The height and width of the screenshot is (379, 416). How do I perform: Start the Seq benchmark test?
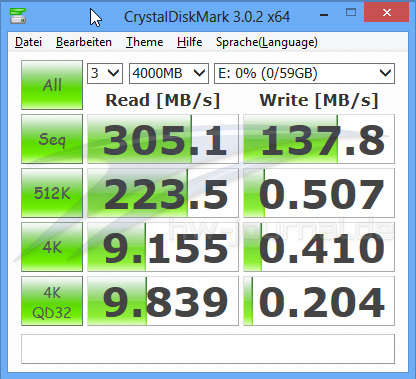52,139
